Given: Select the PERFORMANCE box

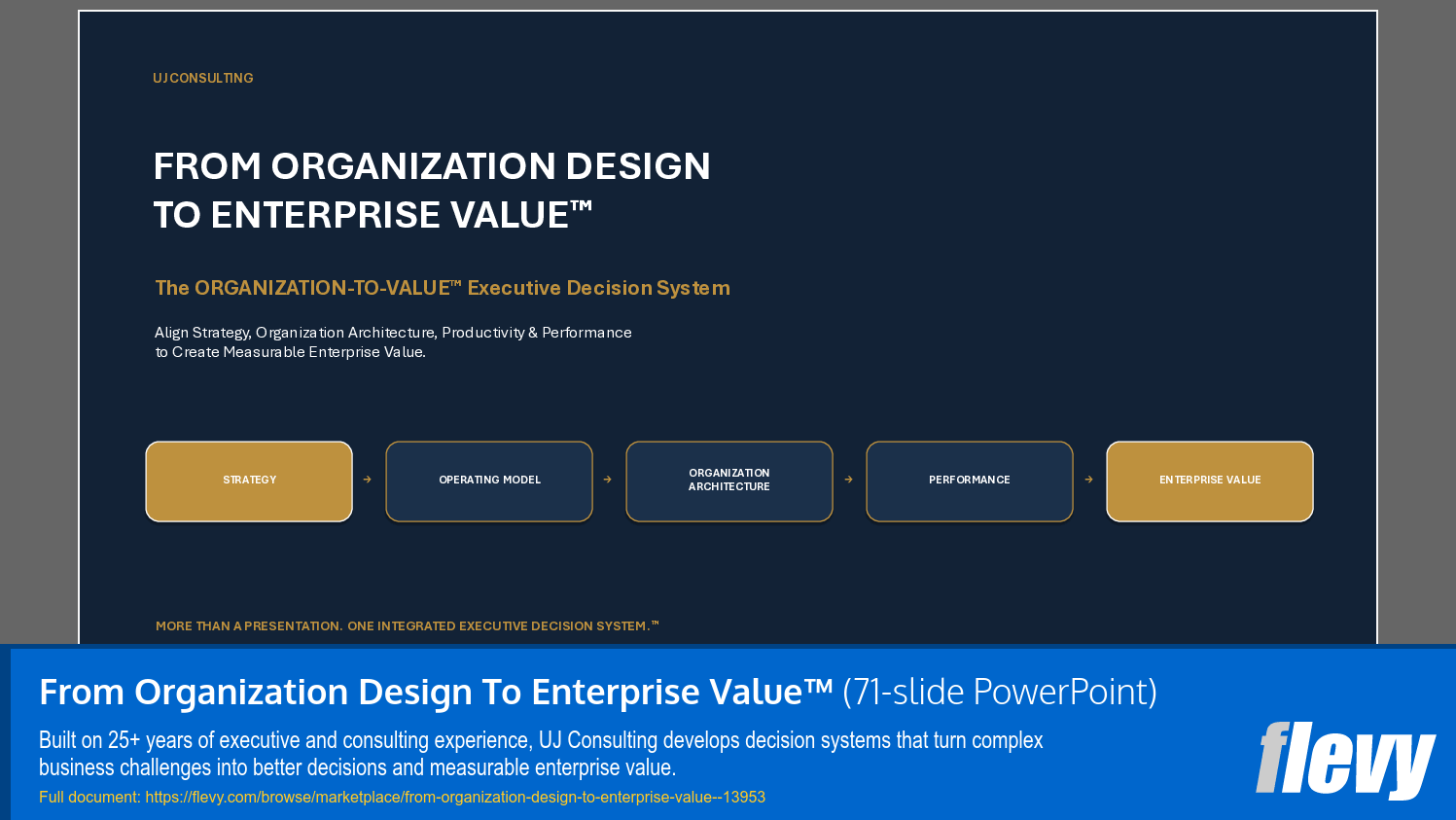Looking at the screenshot, I should (970, 481).
